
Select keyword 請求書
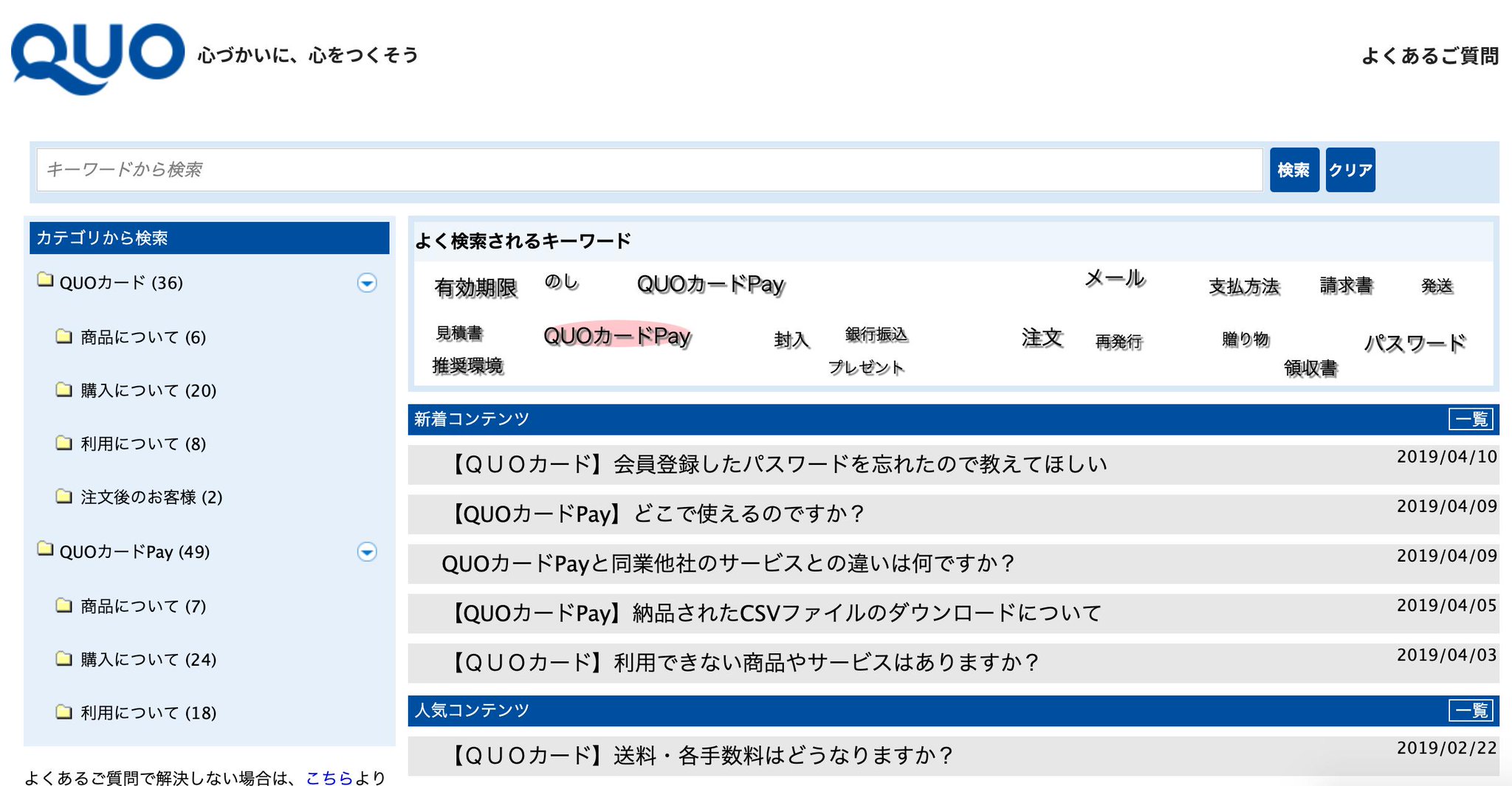[1347, 285]
